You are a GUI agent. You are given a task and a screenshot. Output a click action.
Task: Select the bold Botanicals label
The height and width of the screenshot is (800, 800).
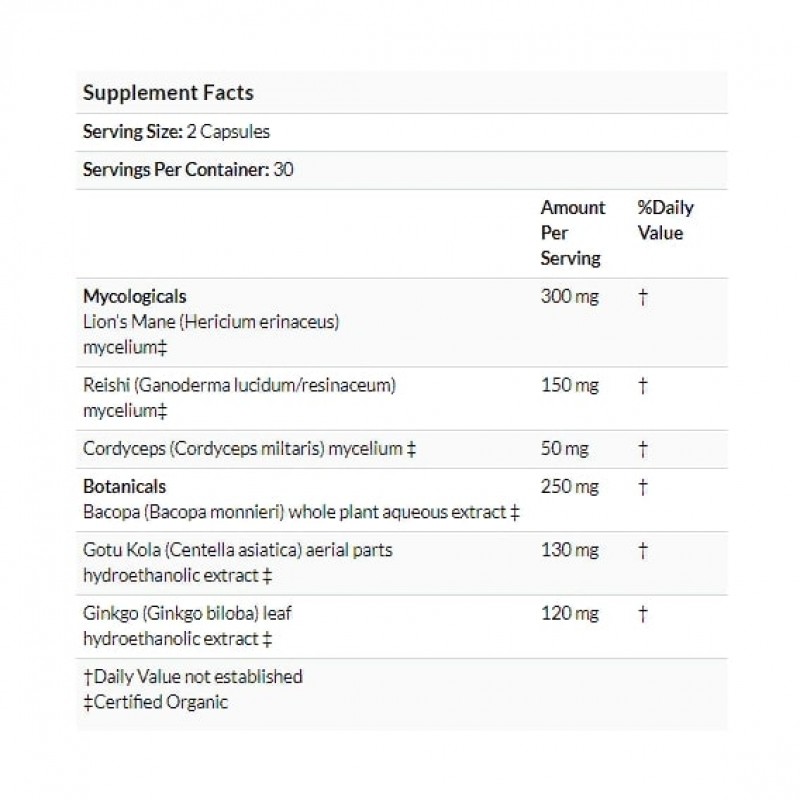pos(124,487)
